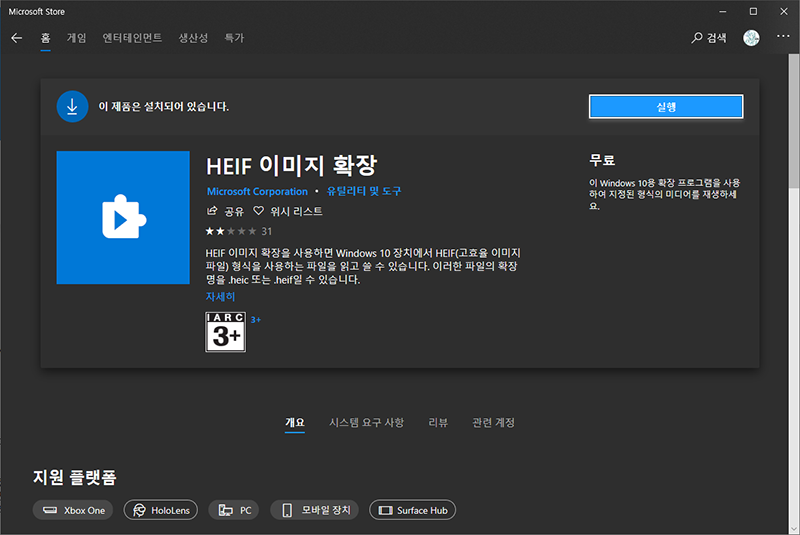This screenshot has width=800, height=535.
Task: Click the 지원 플랫폼 heading
Action: (75, 477)
